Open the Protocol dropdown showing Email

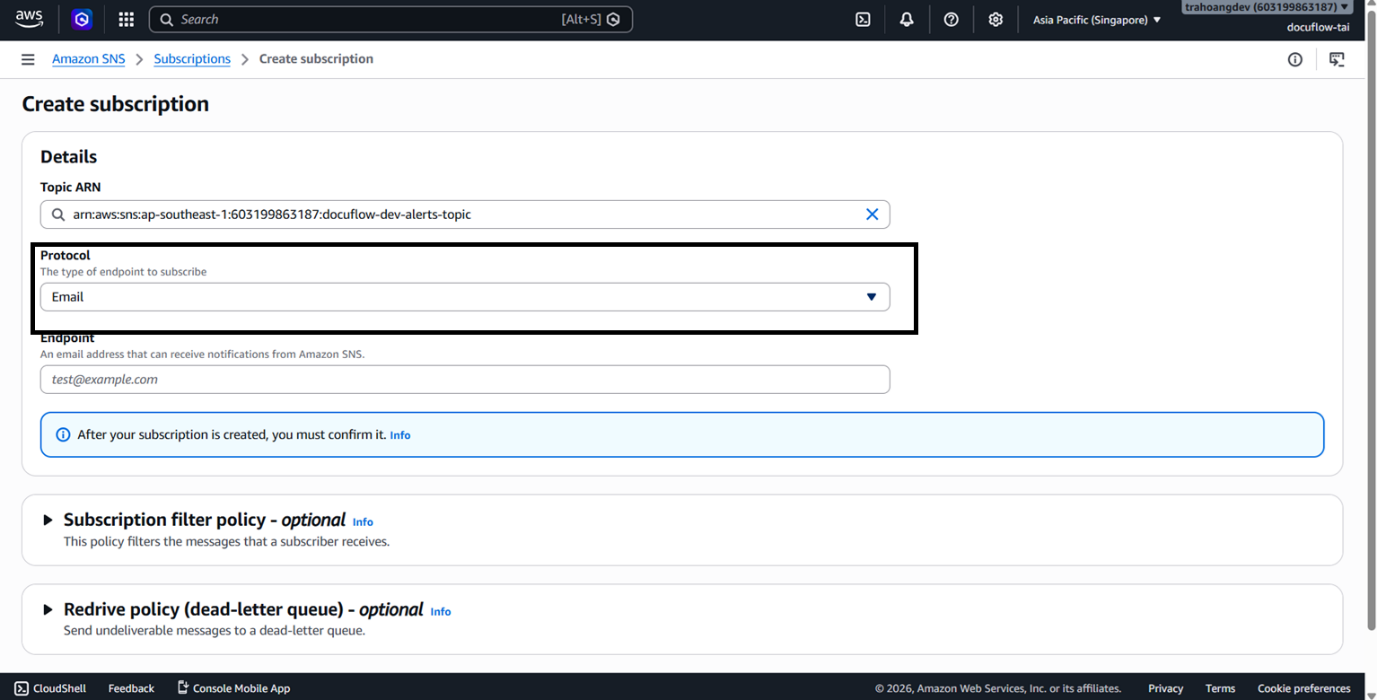coord(465,297)
